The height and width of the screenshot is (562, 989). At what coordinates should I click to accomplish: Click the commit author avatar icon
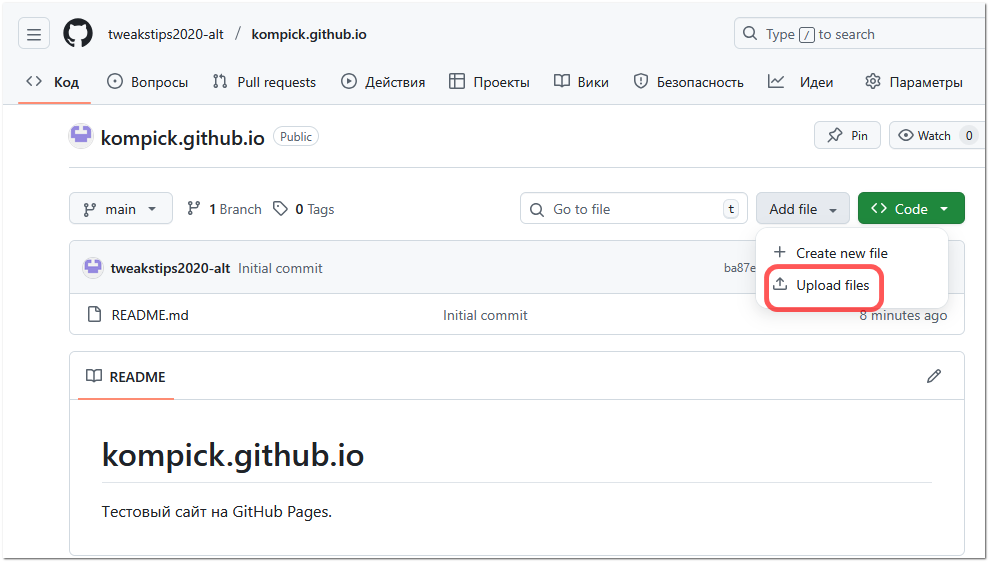pos(93,268)
